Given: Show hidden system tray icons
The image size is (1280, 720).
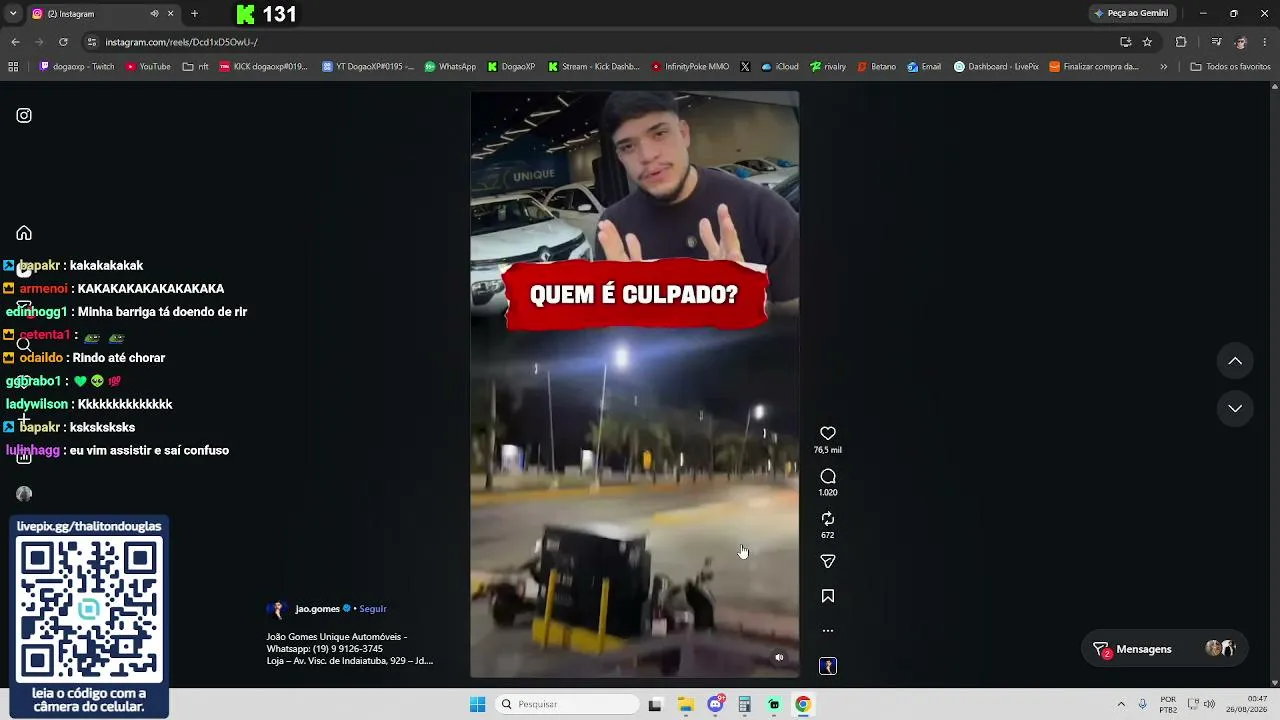Looking at the screenshot, I should [1121, 704].
